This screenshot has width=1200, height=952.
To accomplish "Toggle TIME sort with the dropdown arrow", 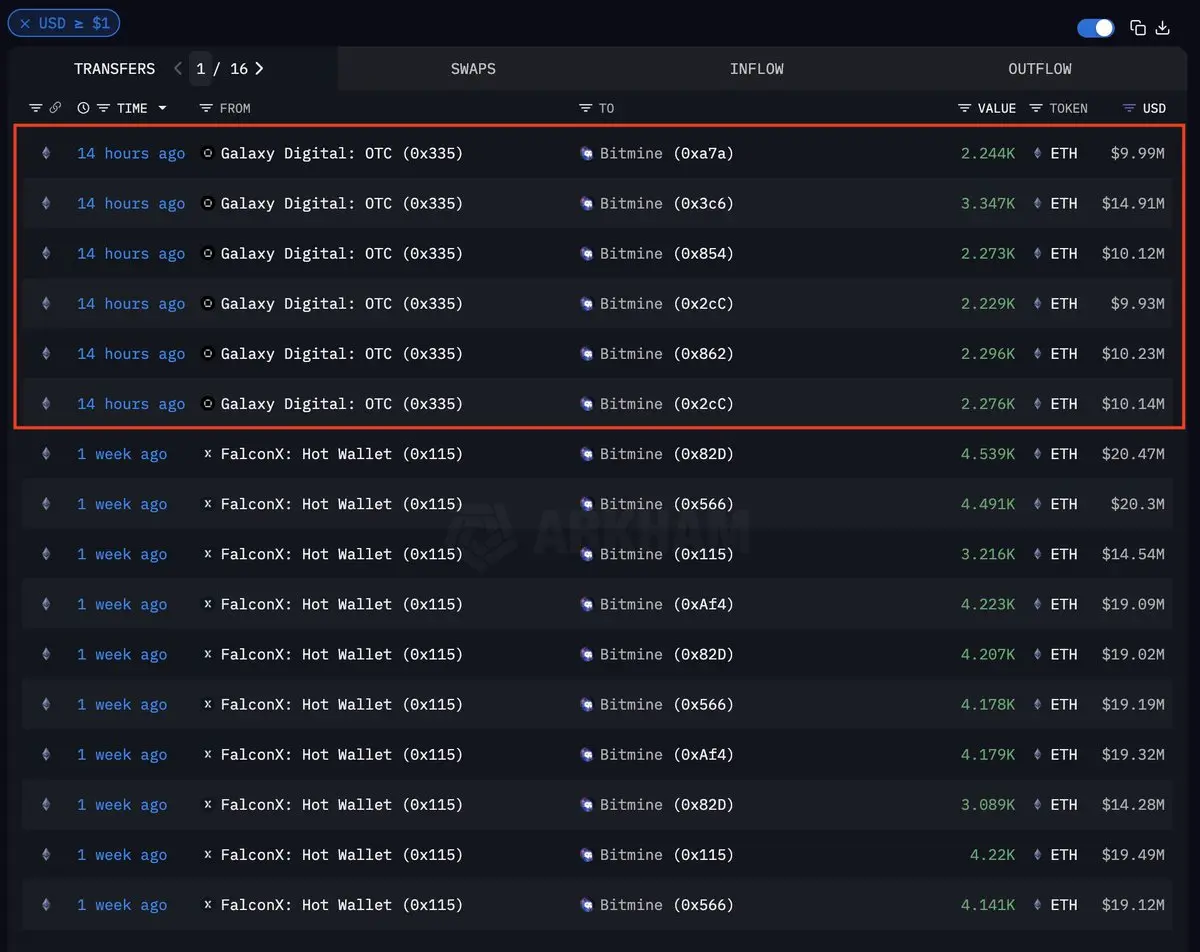I will 162,108.
